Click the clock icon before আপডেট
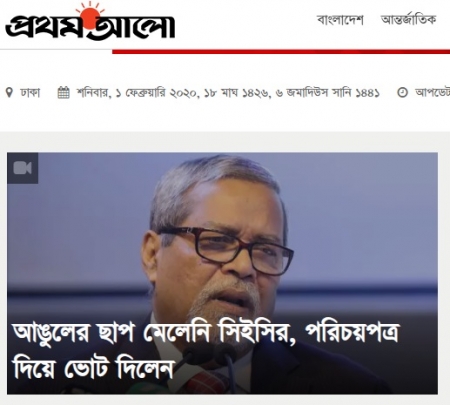Screen dimensions: 450x405 pos(402,92)
